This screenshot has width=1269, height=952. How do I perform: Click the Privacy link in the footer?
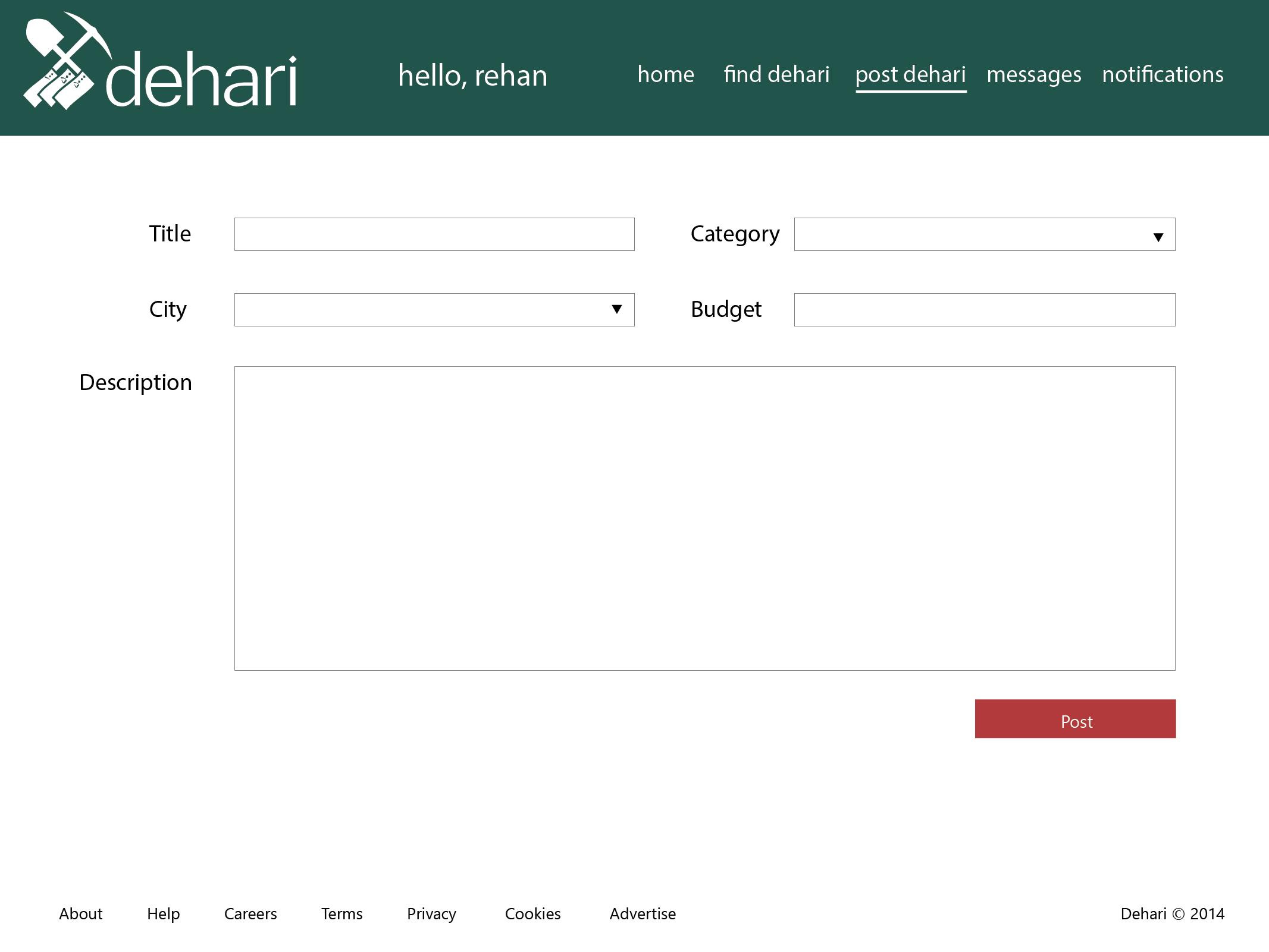click(431, 913)
